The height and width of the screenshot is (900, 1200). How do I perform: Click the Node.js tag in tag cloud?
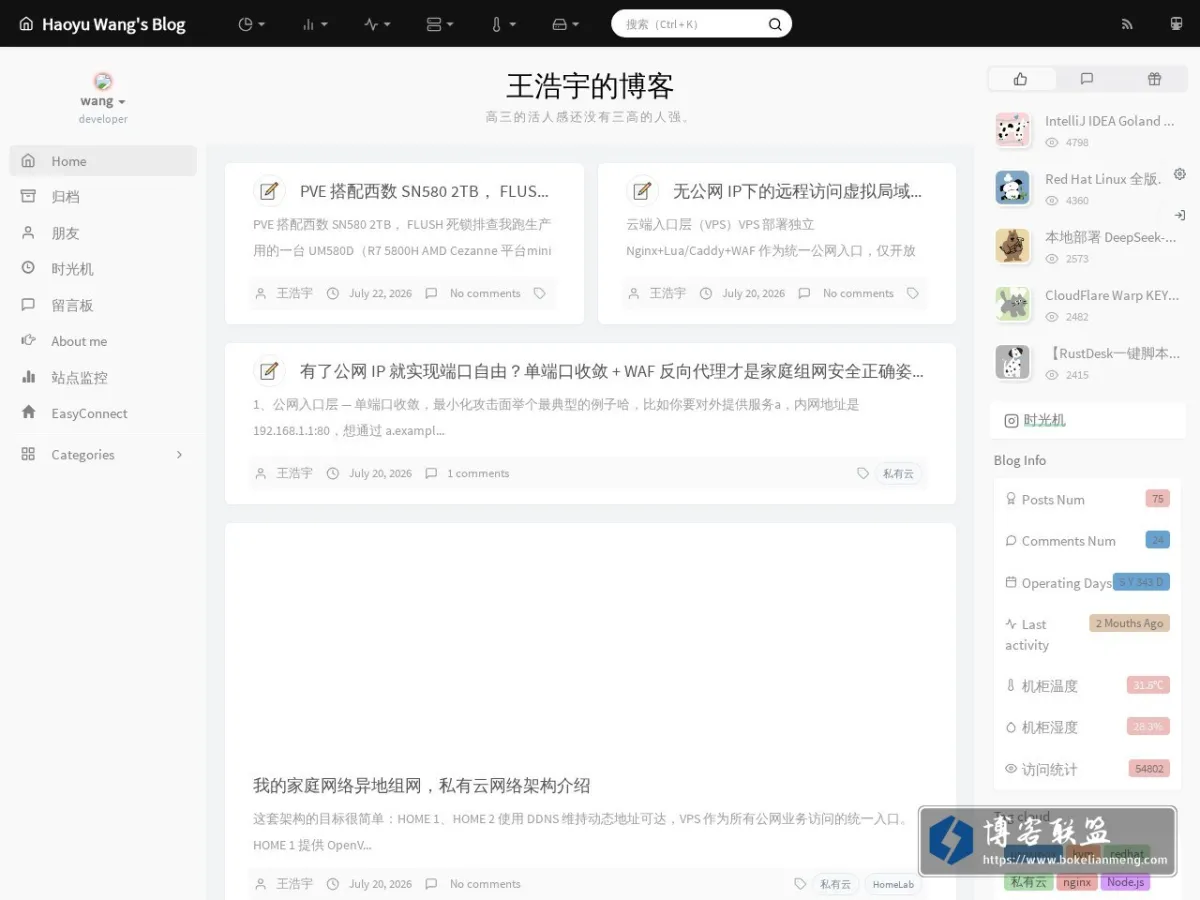1125,882
